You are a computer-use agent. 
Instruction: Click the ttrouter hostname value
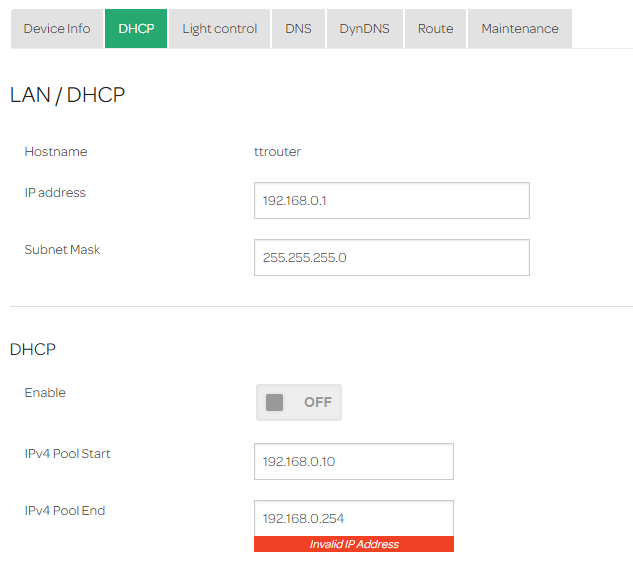point(278,152)
